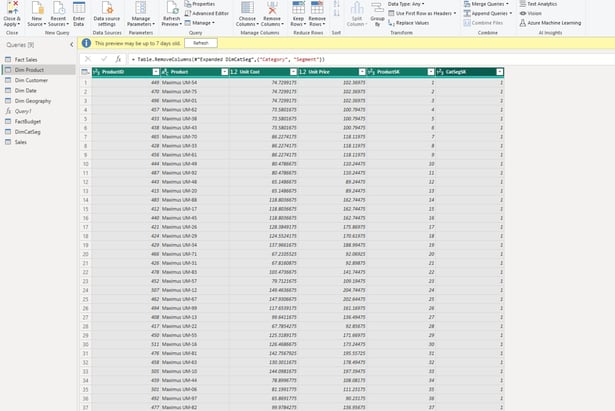Click the Group By icon
615x411 pixels.
377,8
